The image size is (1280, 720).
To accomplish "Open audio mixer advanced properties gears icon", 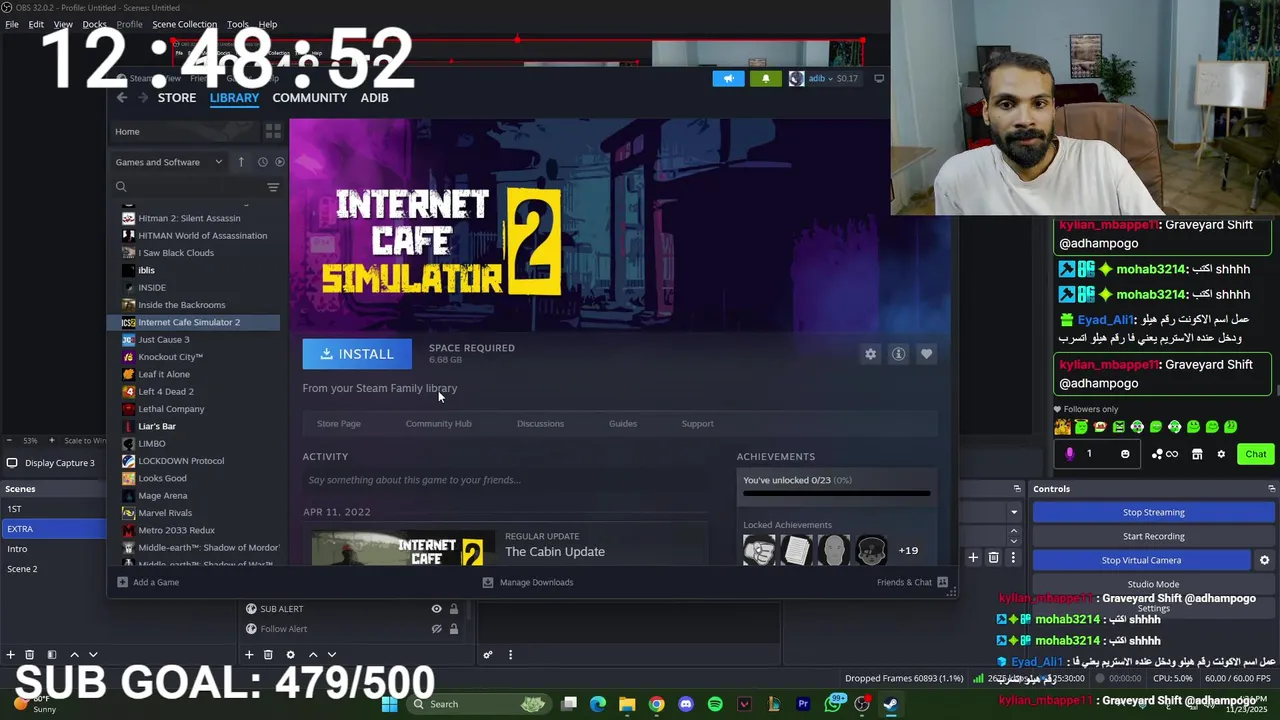I will click(x=488, y=655).
